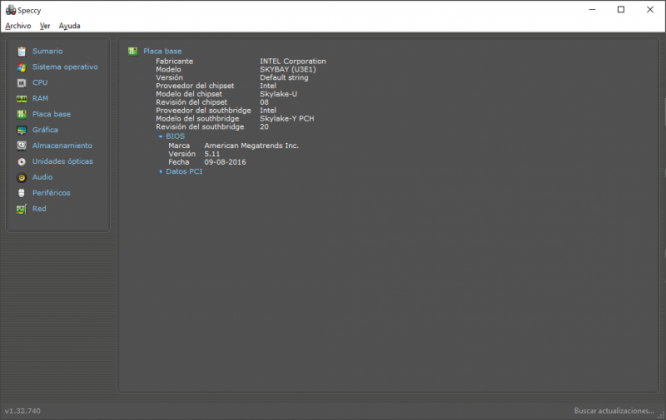Click the RAM module icon
666x420 pixels.
point(22,99)
